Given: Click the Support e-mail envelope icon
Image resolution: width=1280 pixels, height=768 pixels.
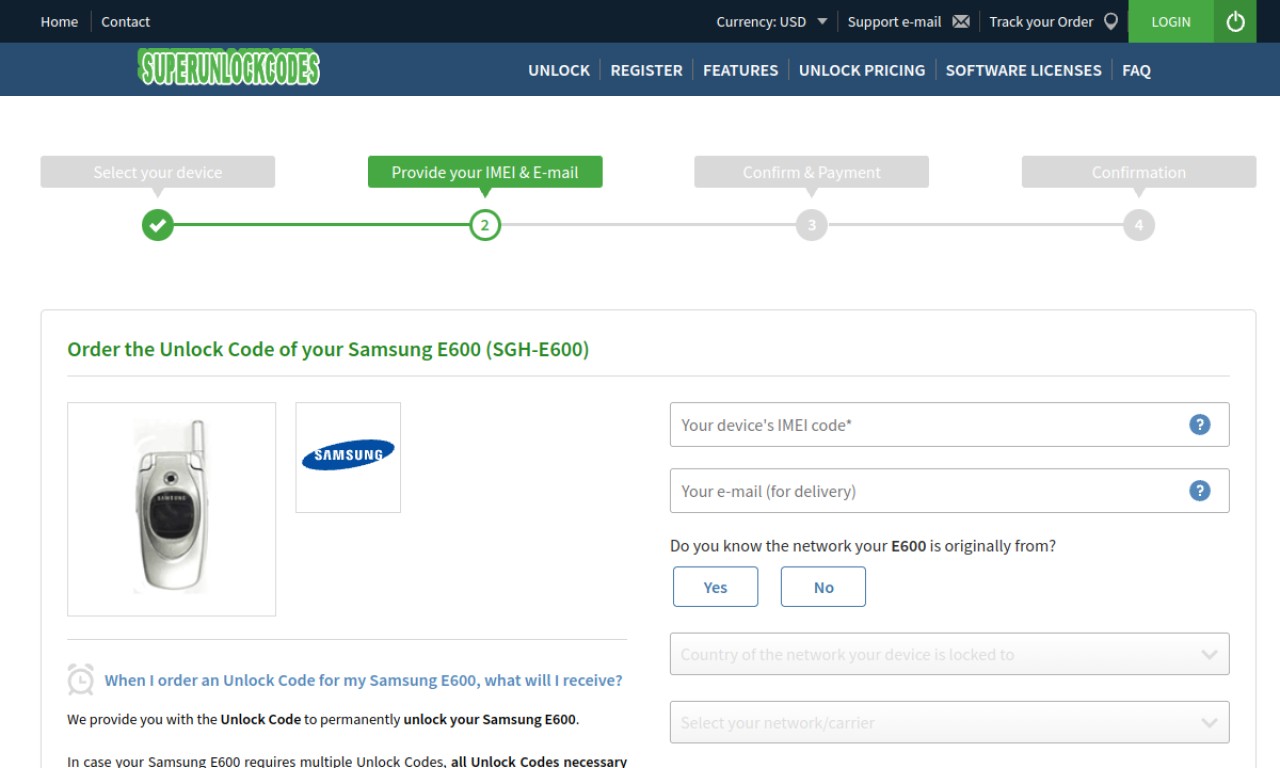Looking at the screenshot, I should coord(961,22).
